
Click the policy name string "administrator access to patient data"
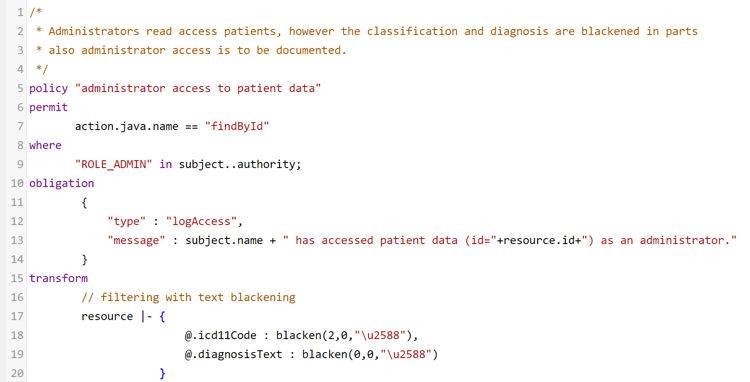198,88
